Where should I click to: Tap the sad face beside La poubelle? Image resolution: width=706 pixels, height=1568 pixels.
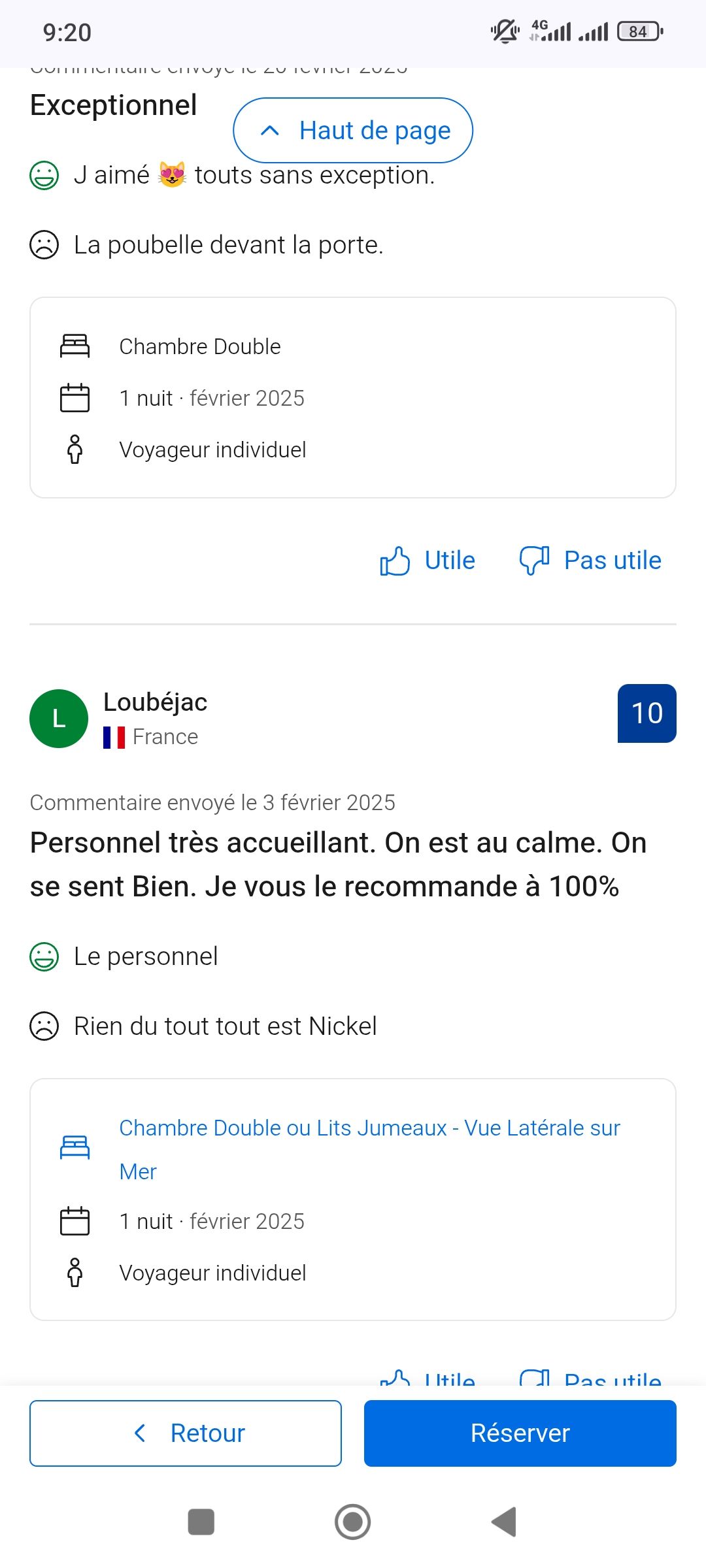pyautogui.click(x=44, y=246)
